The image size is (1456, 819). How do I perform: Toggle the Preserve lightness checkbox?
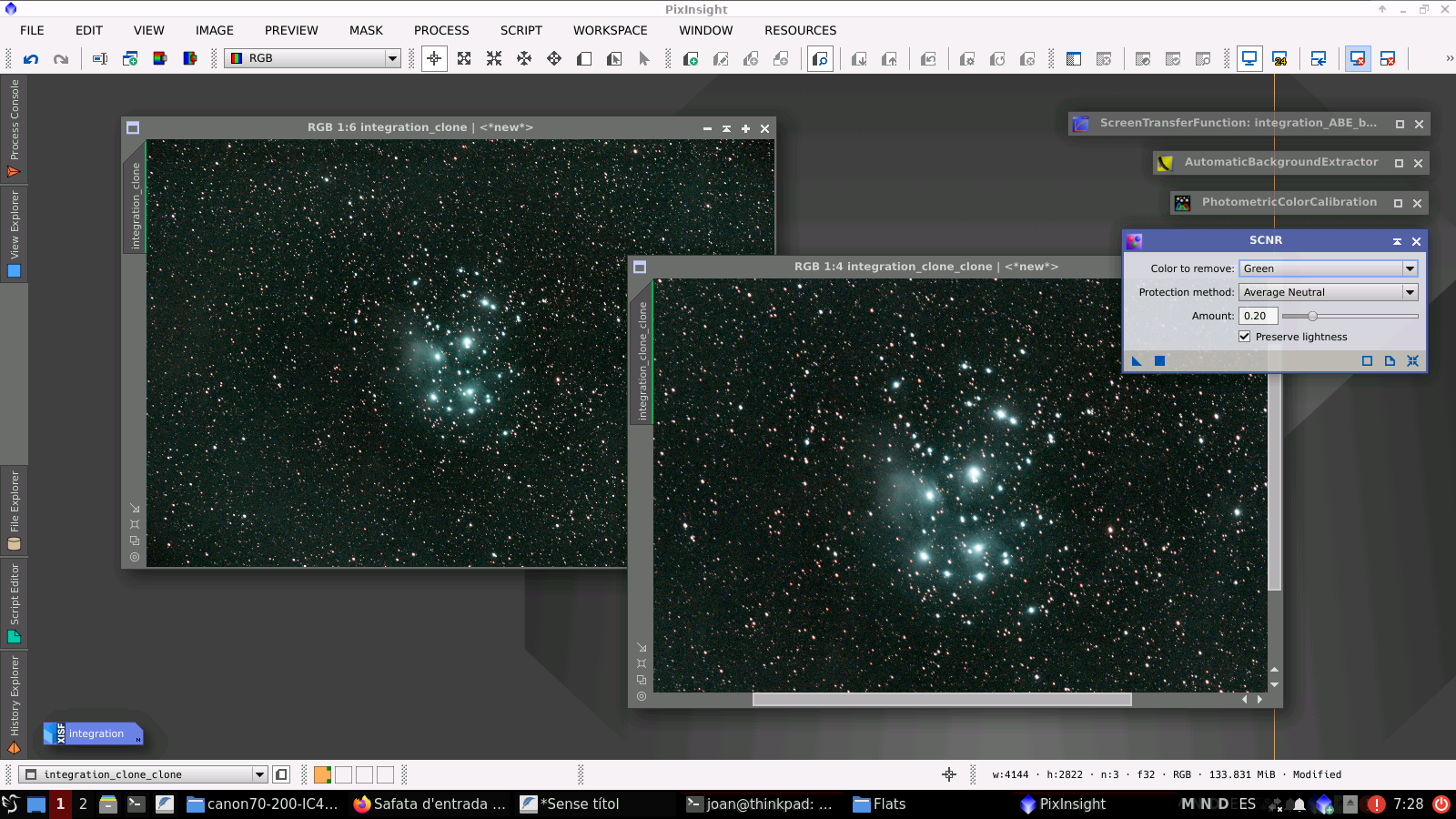tap(1244, 336)
